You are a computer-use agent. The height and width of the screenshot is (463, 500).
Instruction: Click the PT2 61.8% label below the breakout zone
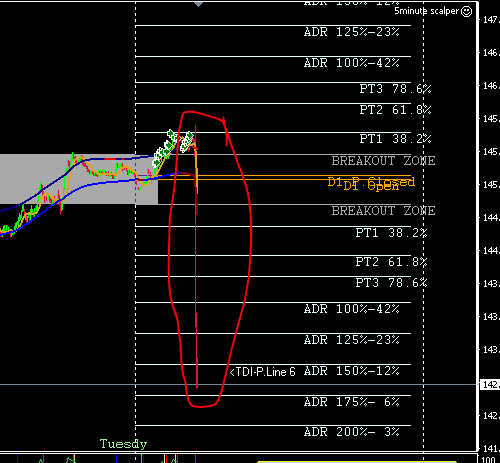pyautogui.click(x=391, y=262)
